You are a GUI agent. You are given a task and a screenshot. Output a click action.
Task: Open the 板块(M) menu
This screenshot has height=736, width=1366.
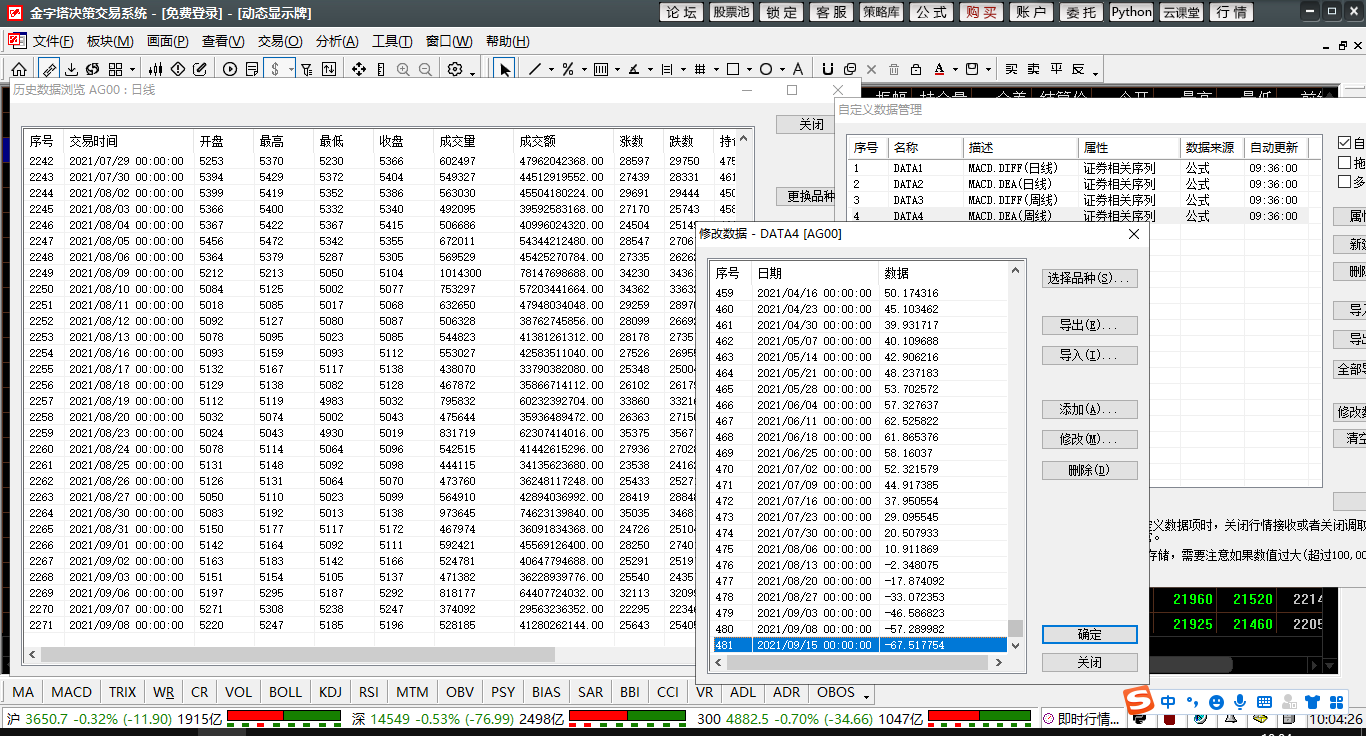110,41
